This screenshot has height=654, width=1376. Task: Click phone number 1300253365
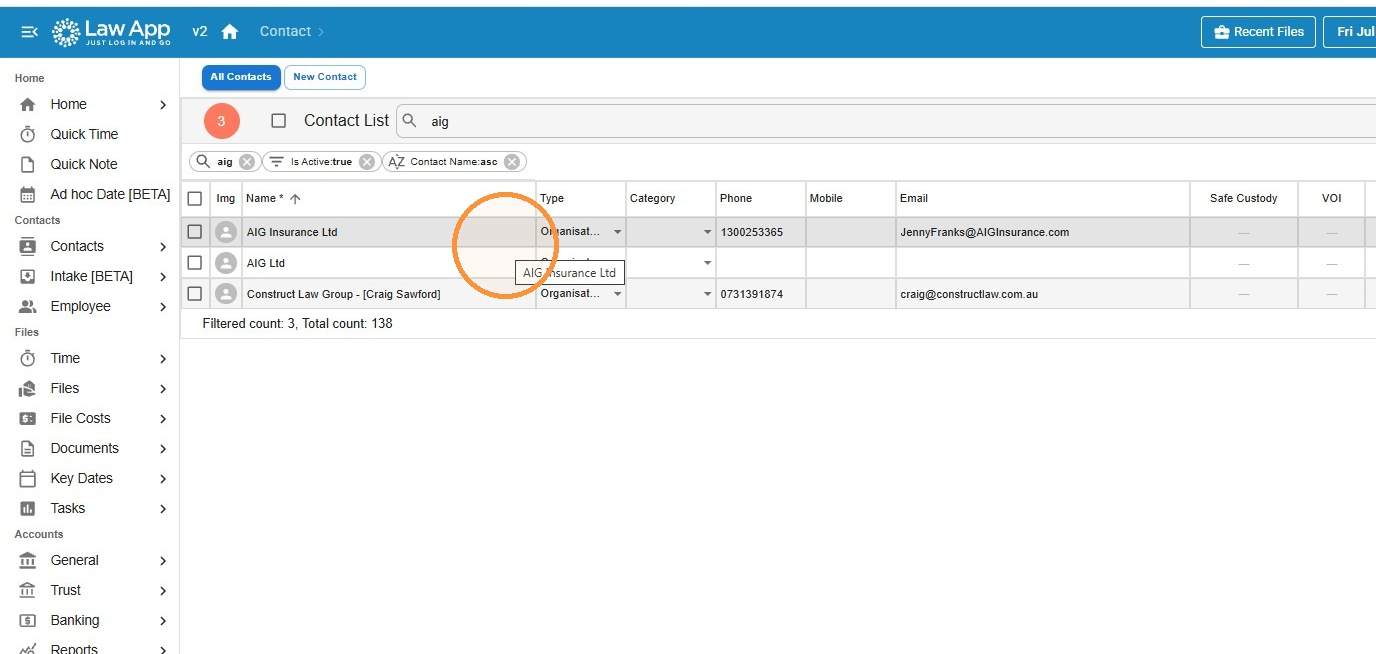coord(751,232)
